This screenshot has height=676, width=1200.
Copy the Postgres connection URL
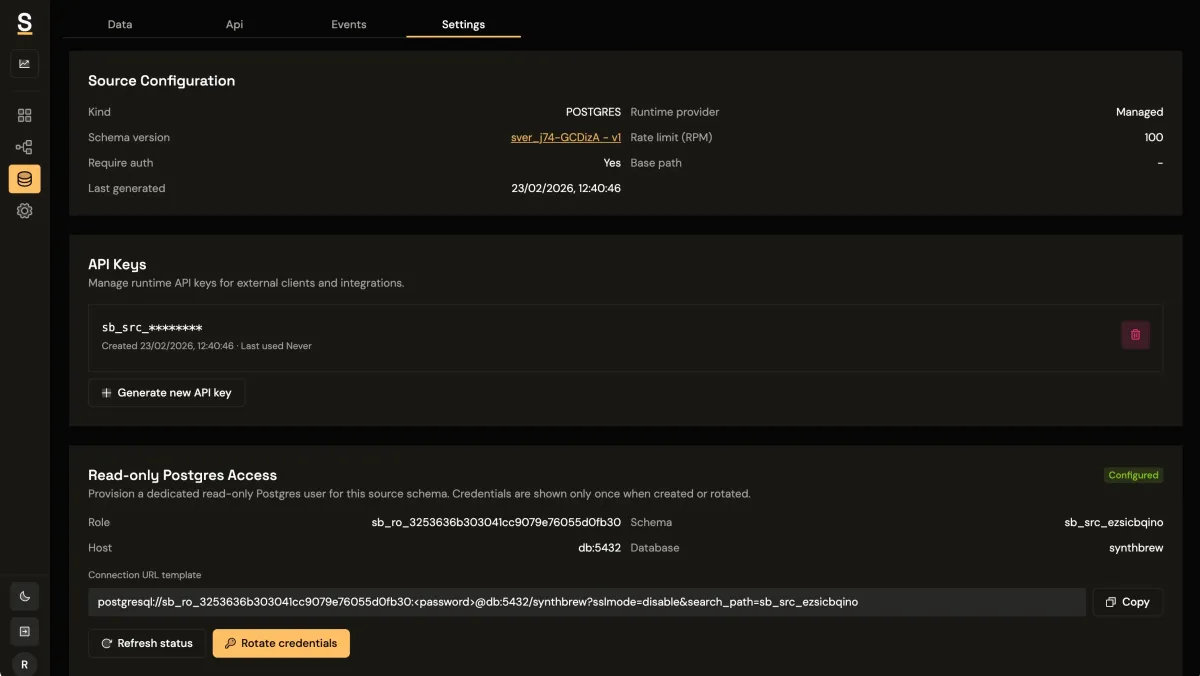tap(1127, 602)
